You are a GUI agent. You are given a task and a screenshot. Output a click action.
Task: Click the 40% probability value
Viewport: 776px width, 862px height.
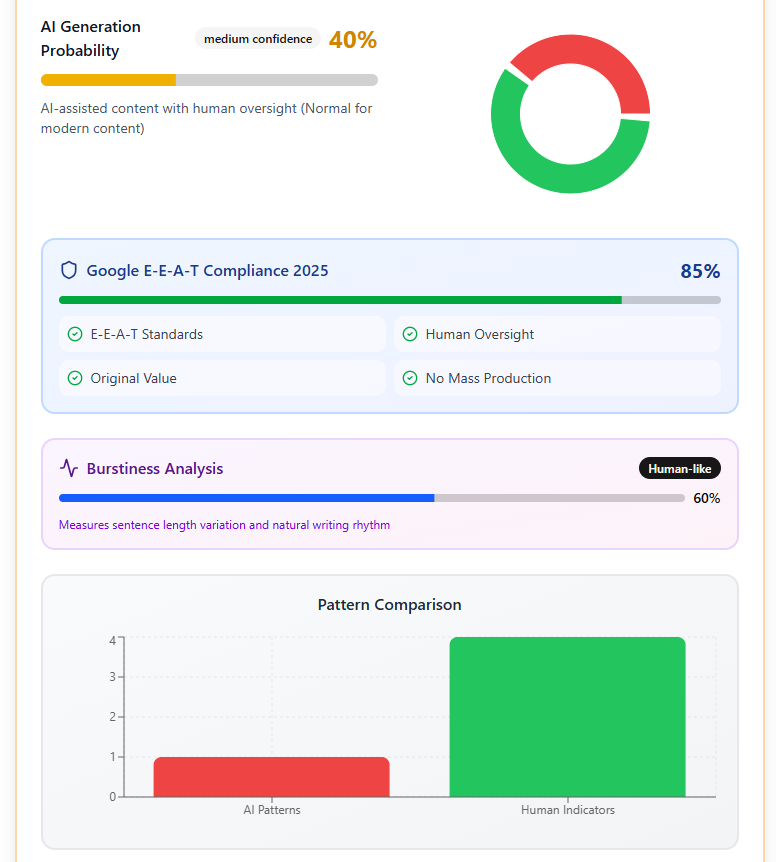pos(353,40)
